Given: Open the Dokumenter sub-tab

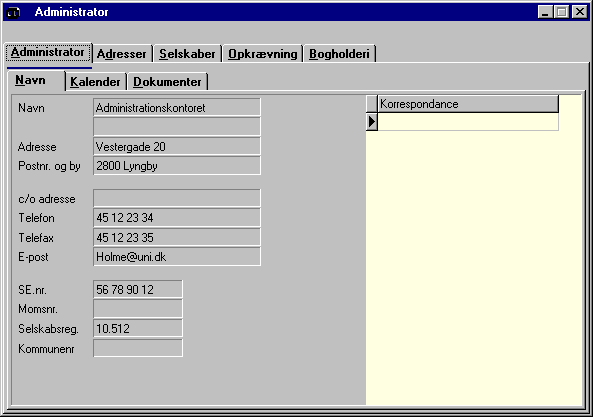Looking at the screenshot, I should click(x=167, y=82).
